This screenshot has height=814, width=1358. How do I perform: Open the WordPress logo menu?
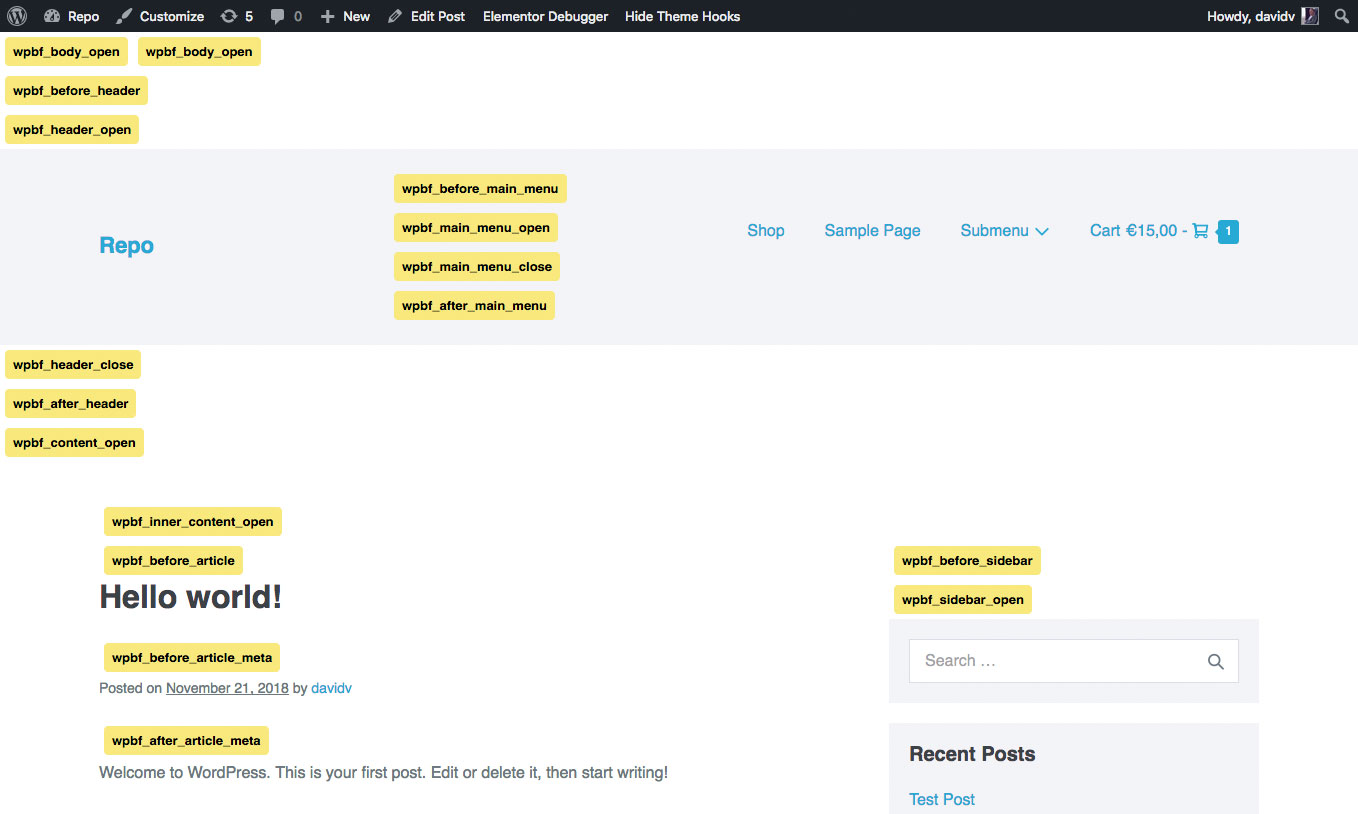(17, 16)
